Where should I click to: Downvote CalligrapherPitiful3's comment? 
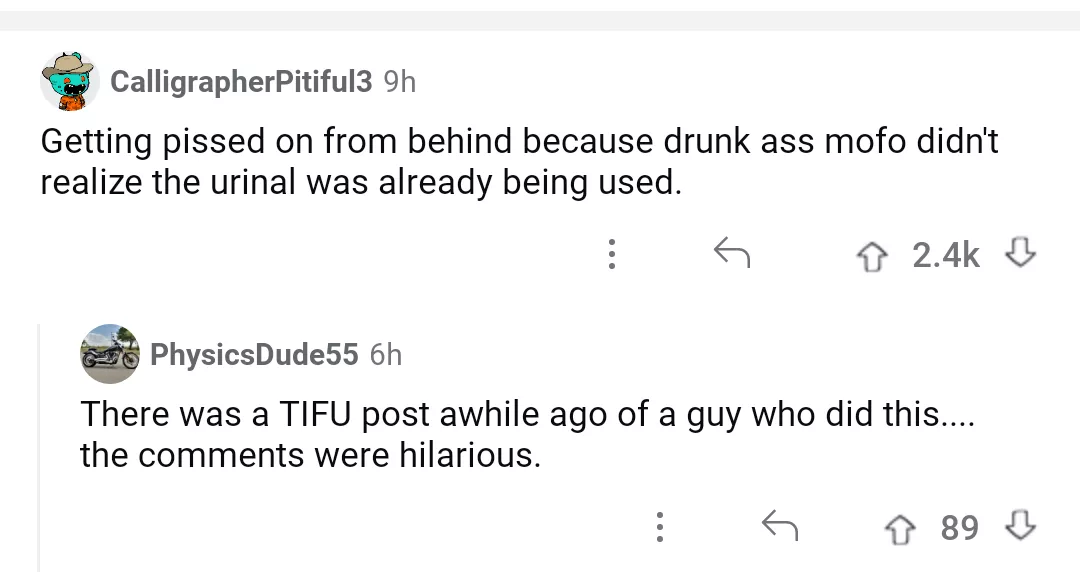coord(1022,256)
